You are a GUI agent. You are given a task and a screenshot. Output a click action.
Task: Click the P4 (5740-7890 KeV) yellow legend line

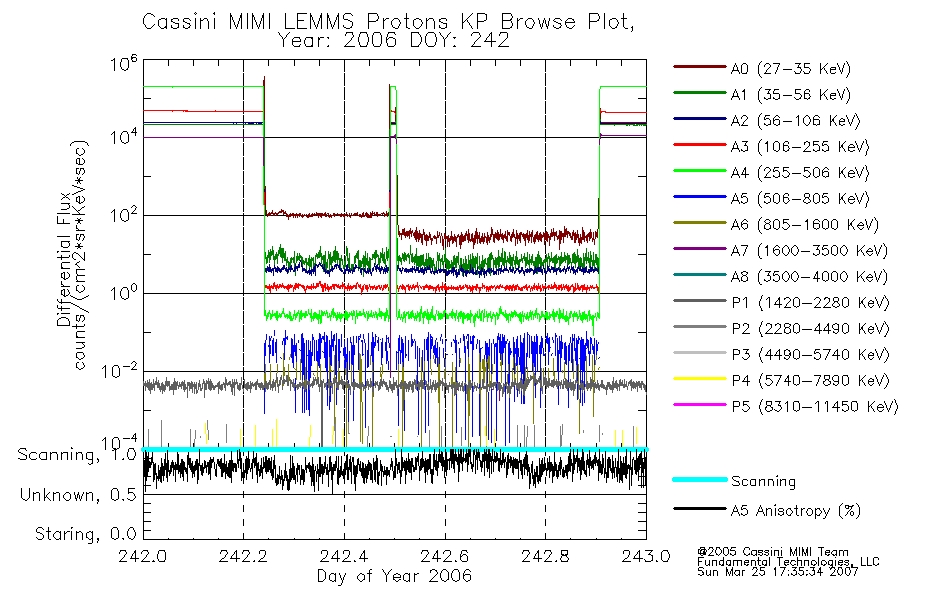pyautogui.click(x=700, y=379)
